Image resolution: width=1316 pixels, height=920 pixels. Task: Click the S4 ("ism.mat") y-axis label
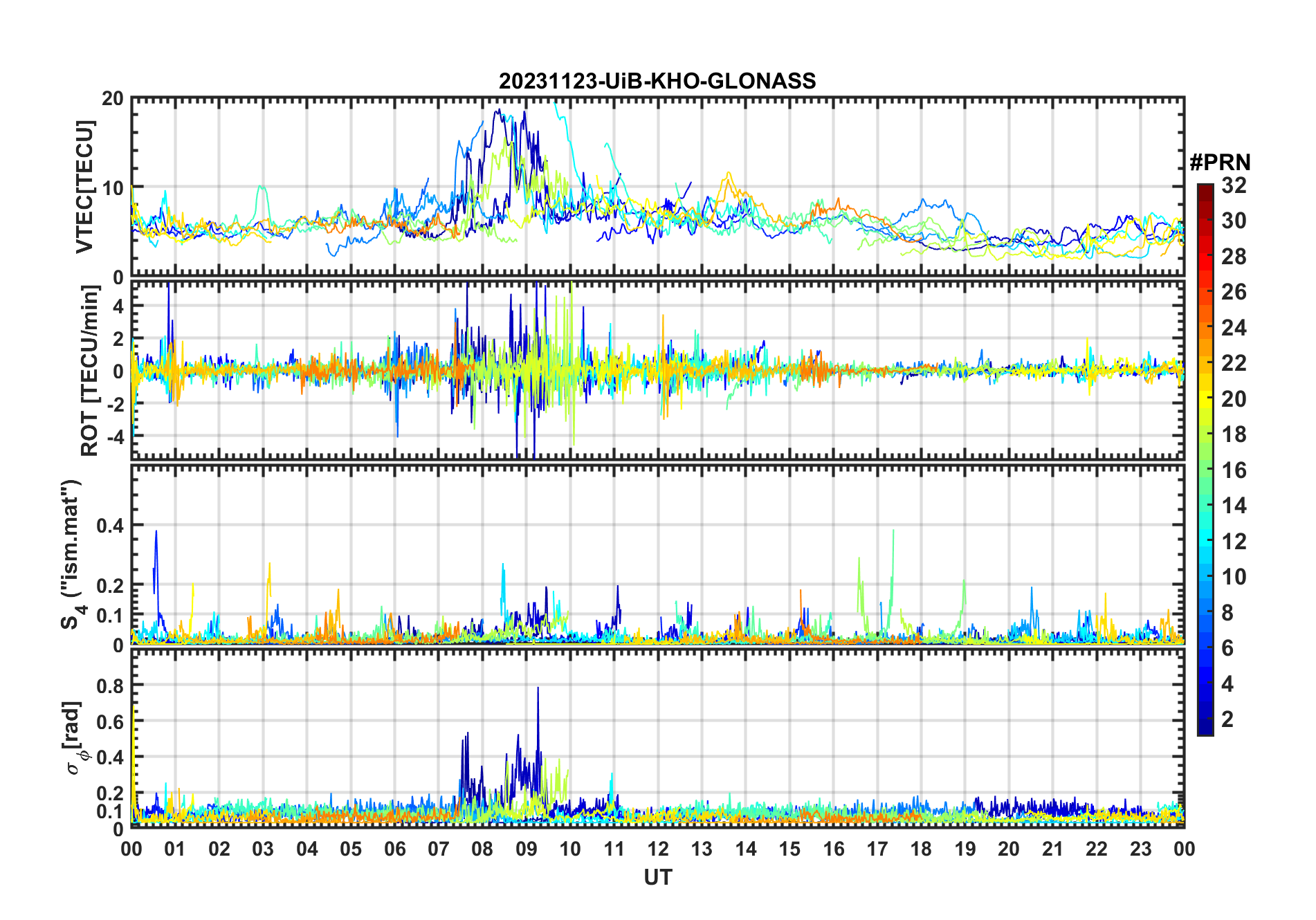point(72,555)
